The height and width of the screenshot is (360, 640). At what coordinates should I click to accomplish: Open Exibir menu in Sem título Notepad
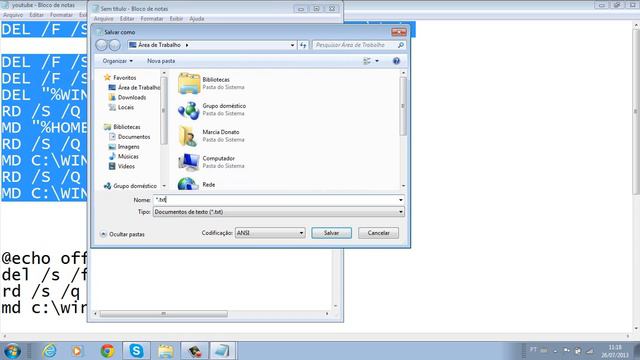[x=176, y=19]
